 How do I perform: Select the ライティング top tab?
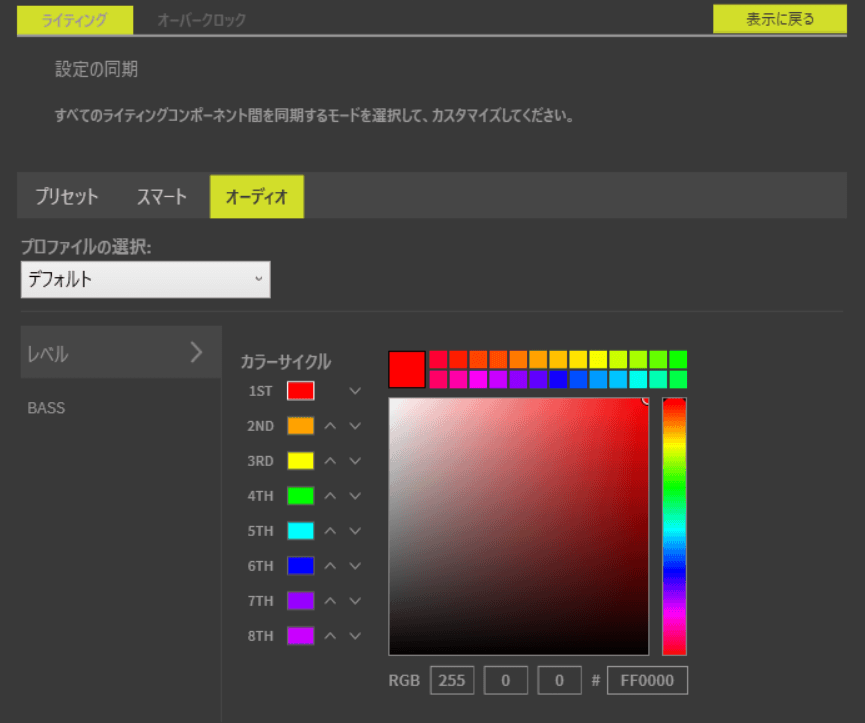(76, 20)
